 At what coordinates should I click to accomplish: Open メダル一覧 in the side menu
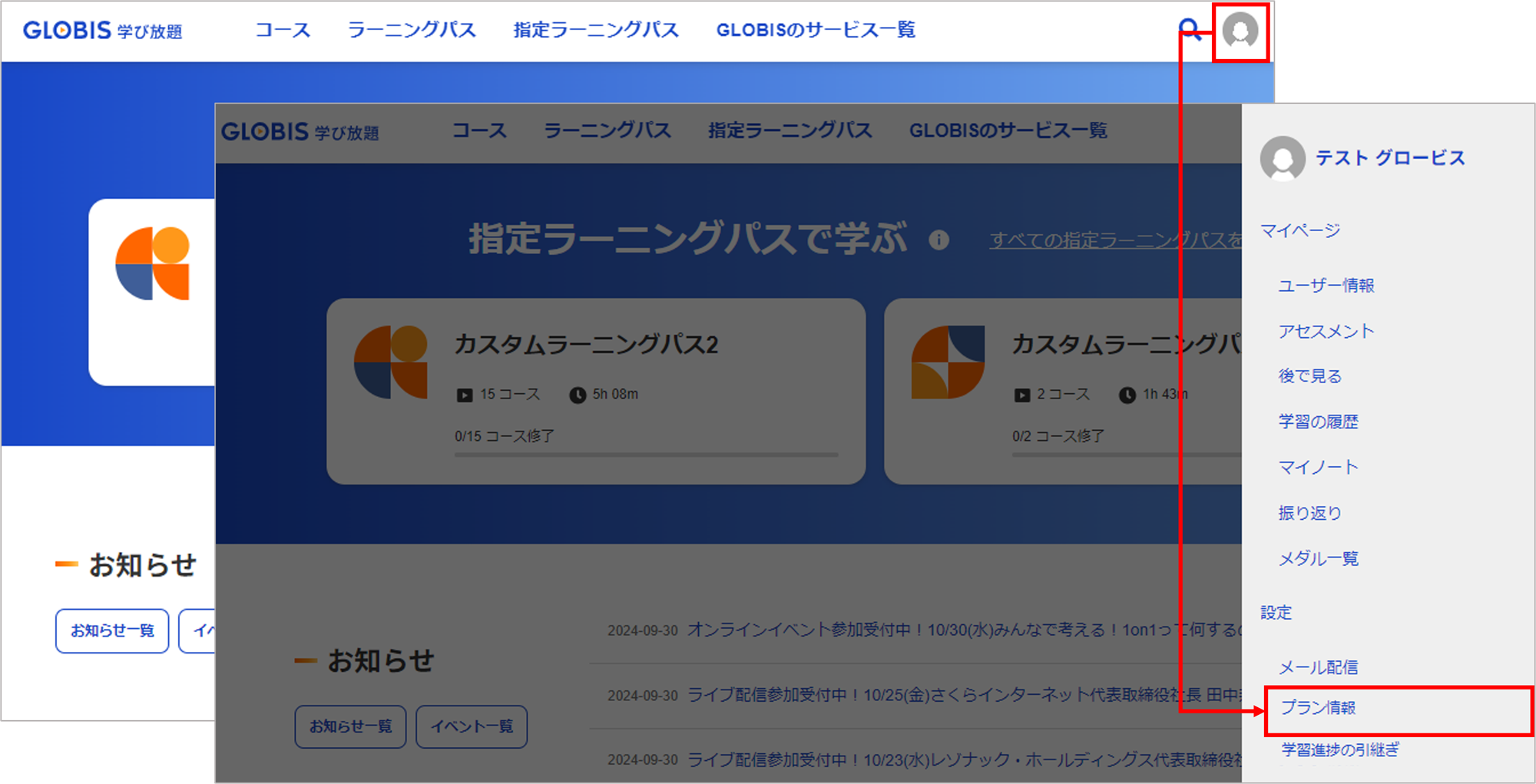[1319, 558]
